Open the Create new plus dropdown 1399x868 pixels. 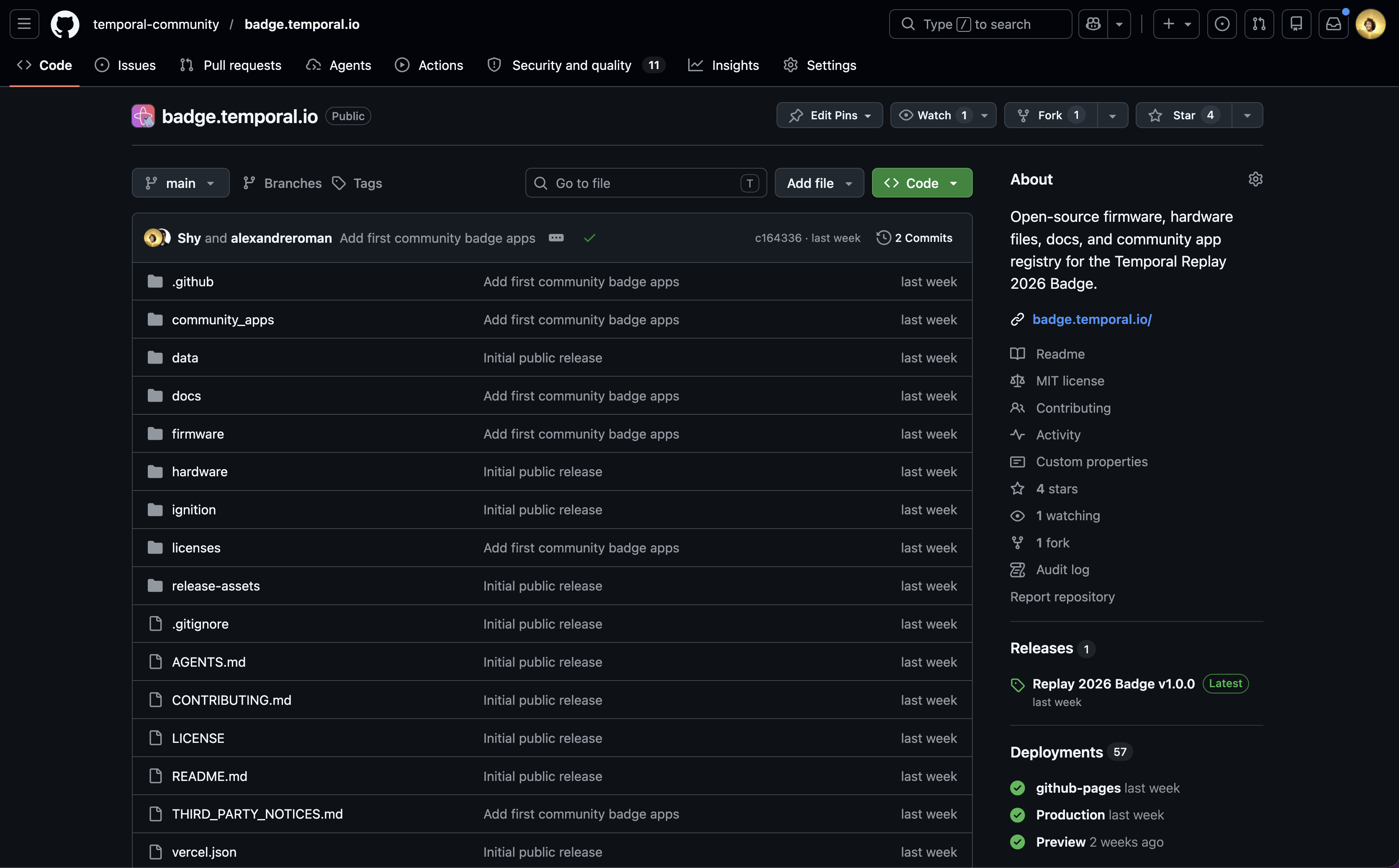coord(1176,24)
